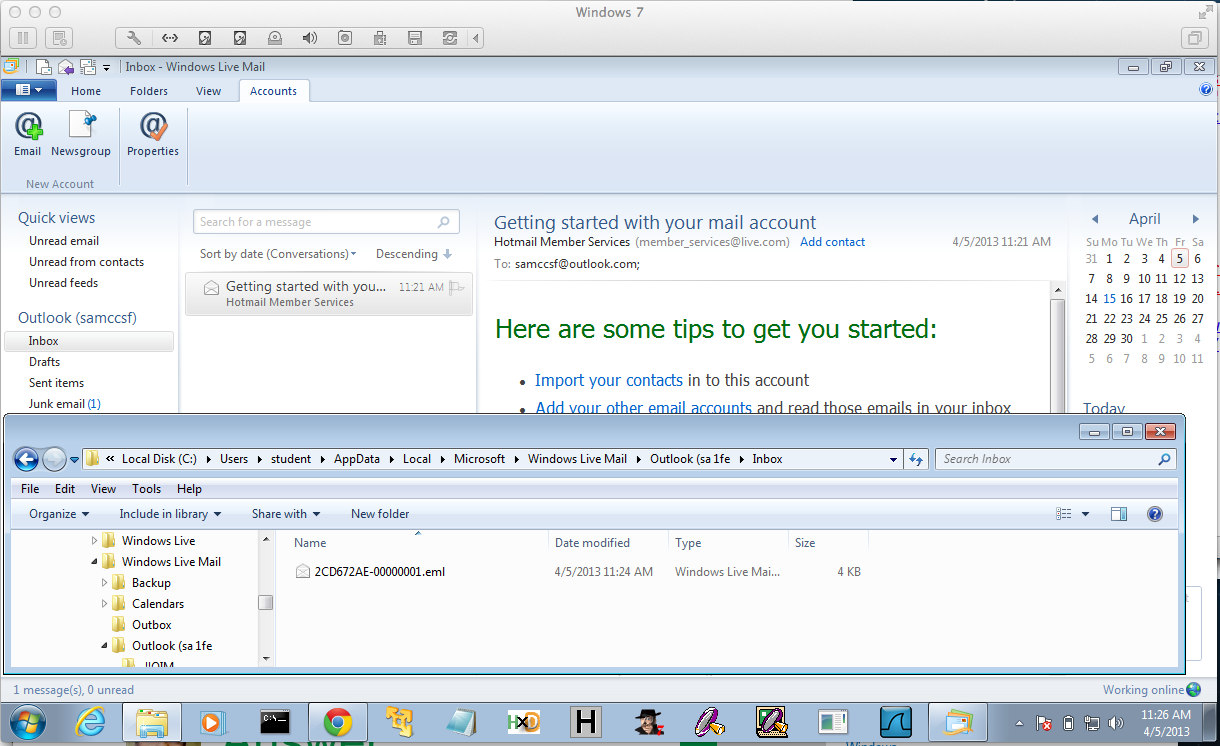Screen dimensions: 1220x746
Task: Click the Windows Start button
Action: pos(28,722)
